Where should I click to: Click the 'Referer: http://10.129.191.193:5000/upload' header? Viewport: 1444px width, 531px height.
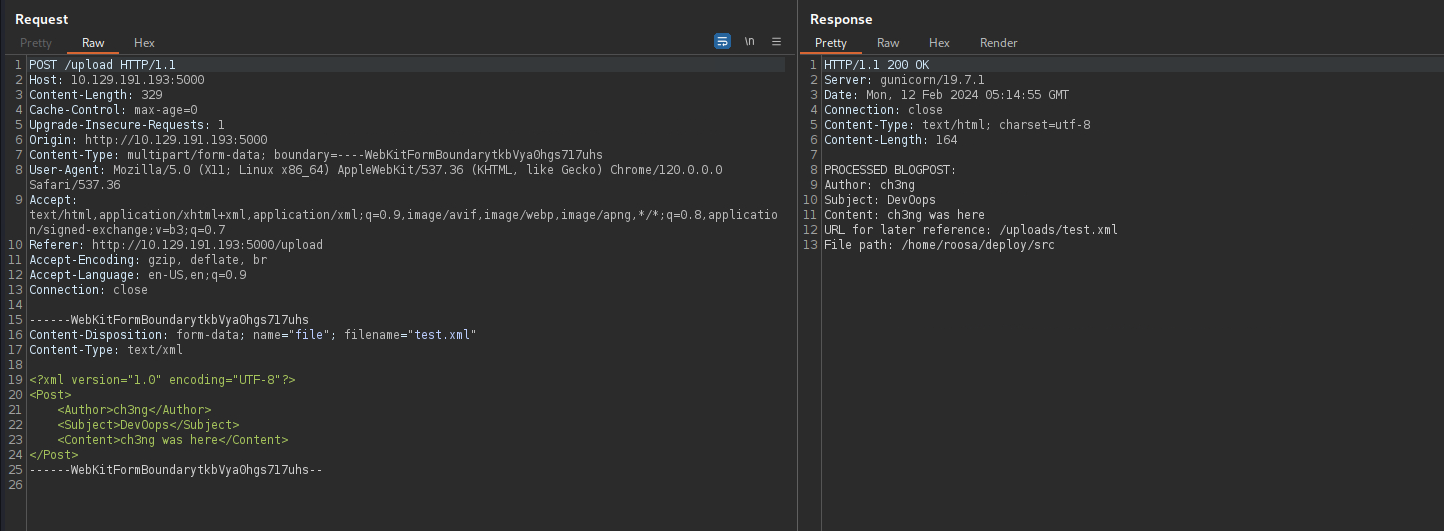(176, 245)
